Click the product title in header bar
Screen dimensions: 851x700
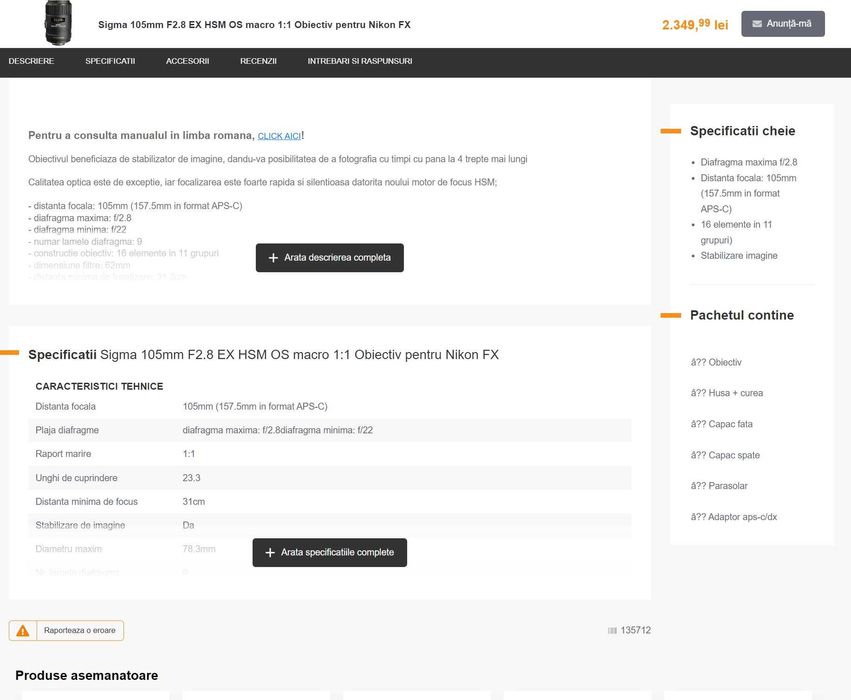coord(254,24)
